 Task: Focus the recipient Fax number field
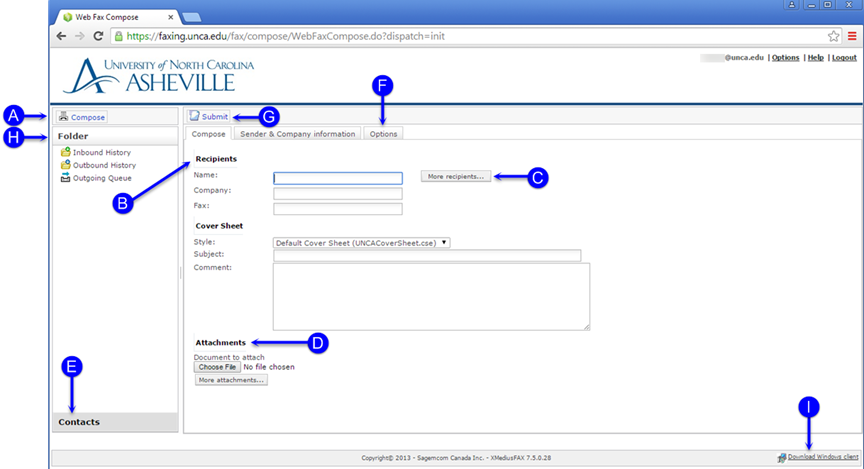click(x=337, y=209)
